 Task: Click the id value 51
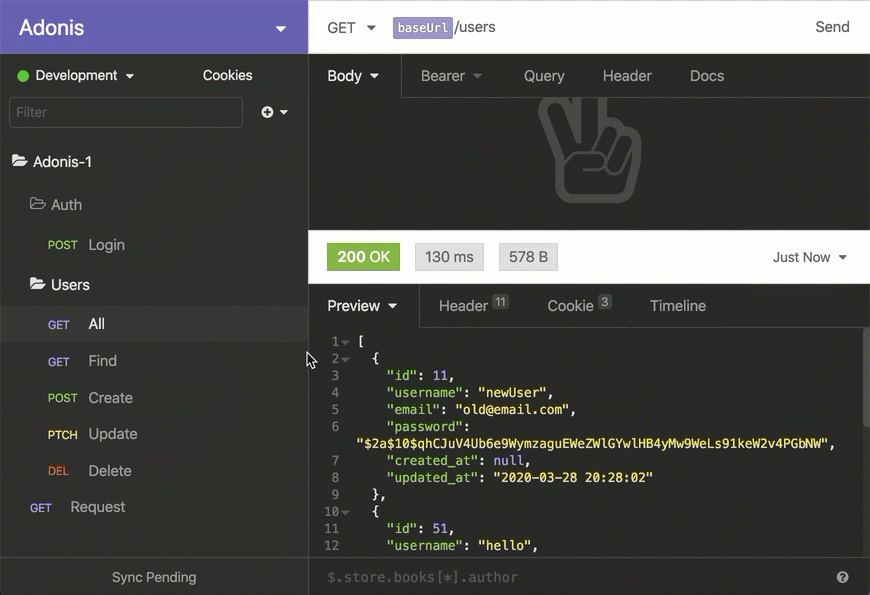440,528
